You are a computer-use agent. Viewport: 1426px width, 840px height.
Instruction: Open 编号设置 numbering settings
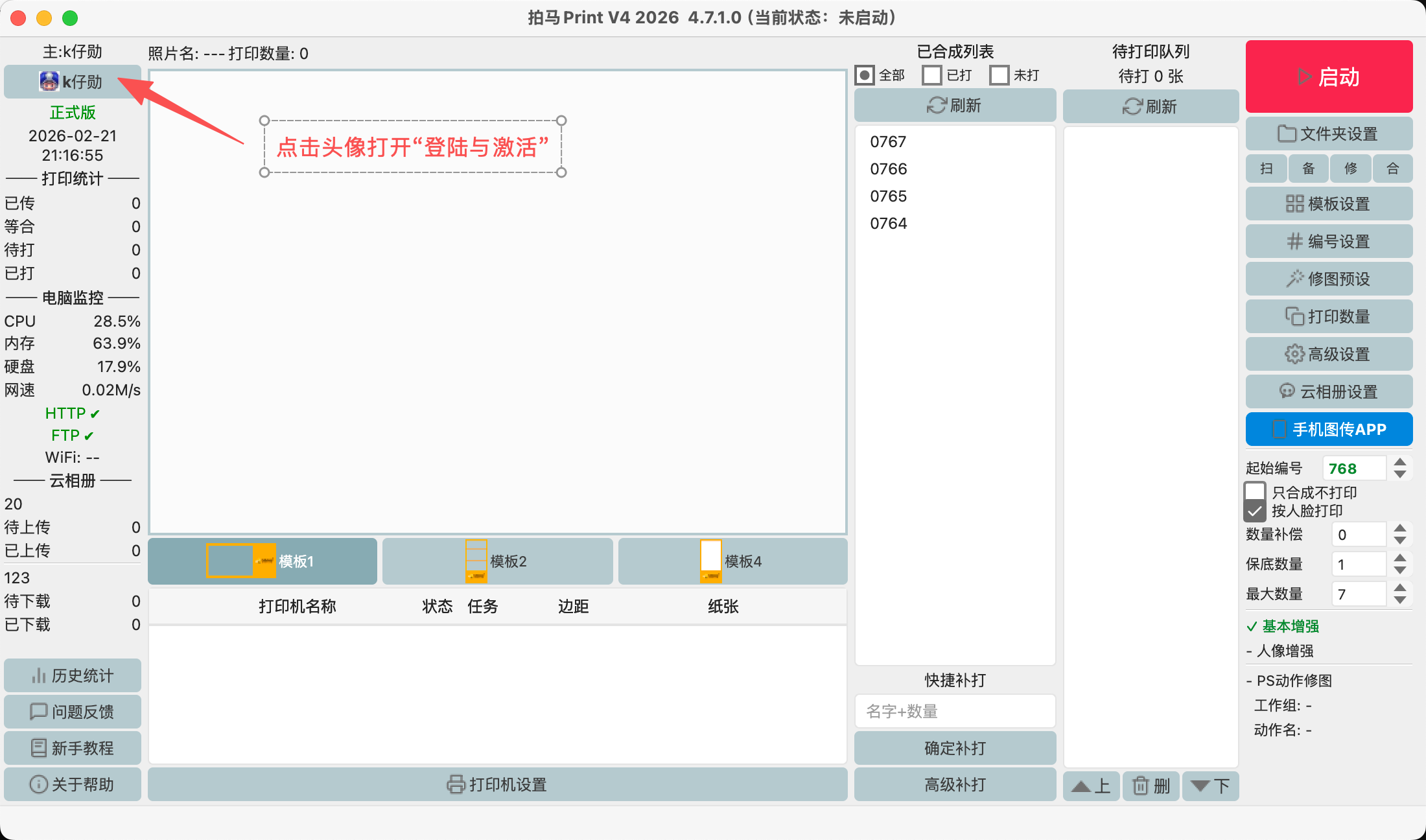click(x=1329, y=242)
